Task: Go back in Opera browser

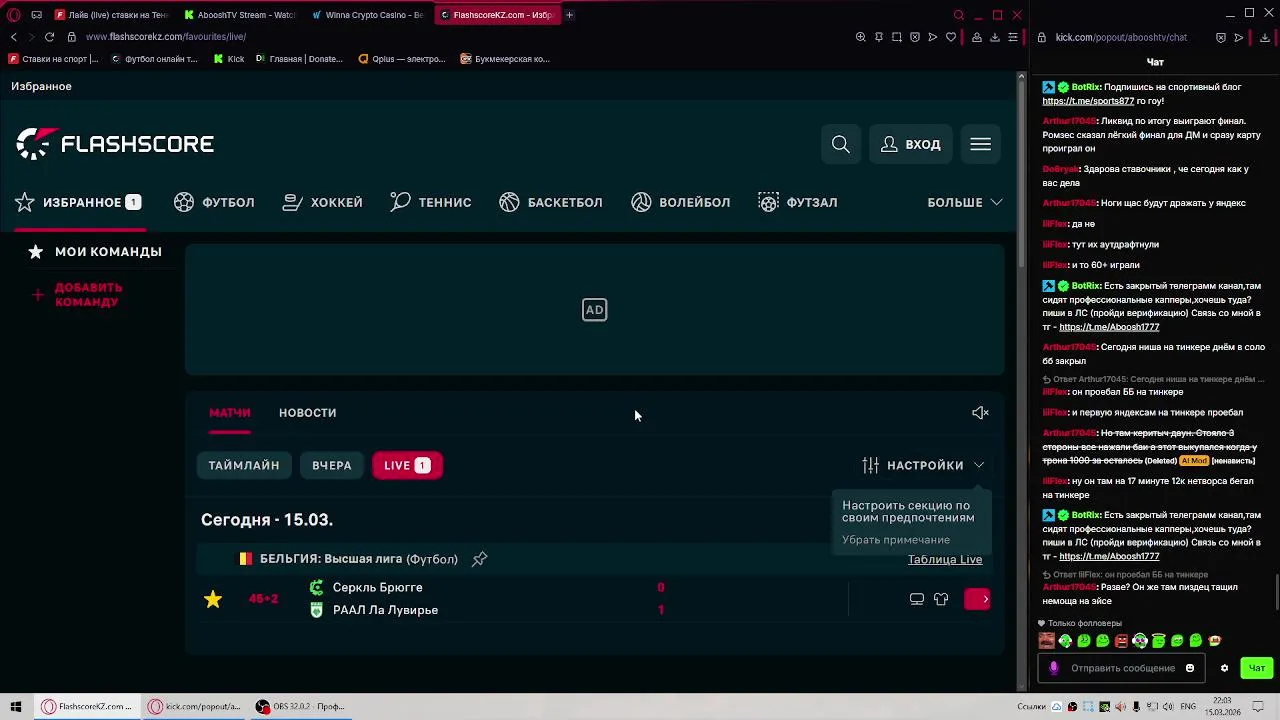Action: point(14,37)
